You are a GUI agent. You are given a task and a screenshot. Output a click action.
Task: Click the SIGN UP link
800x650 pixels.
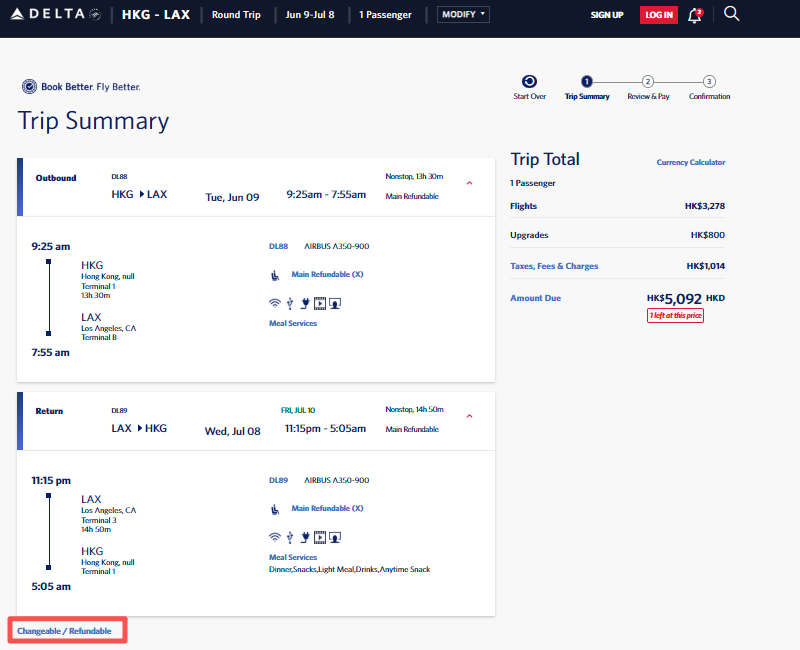[x=607, y=15]
